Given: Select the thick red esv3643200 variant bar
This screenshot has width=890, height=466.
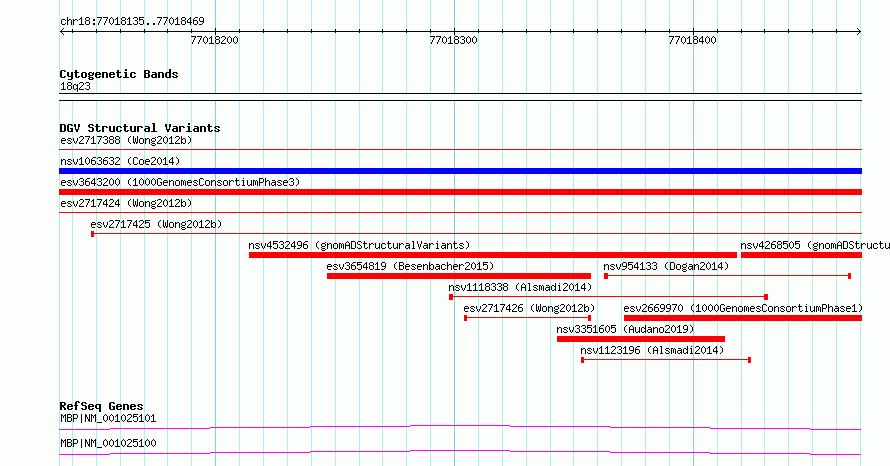Looking at the screenshot, I should coord(460,192).
